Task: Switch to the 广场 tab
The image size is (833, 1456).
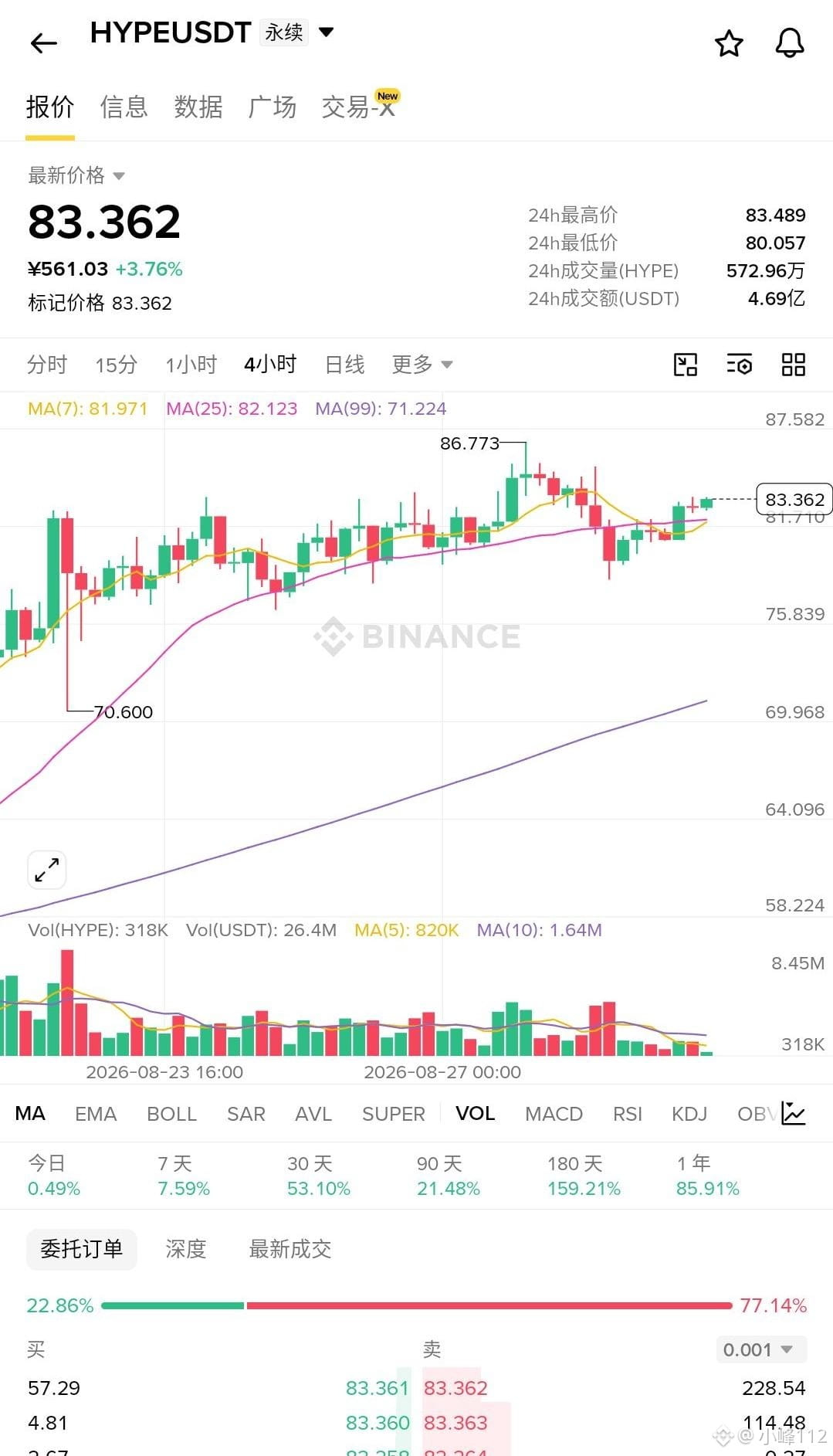Action: (x=272, y=107)
